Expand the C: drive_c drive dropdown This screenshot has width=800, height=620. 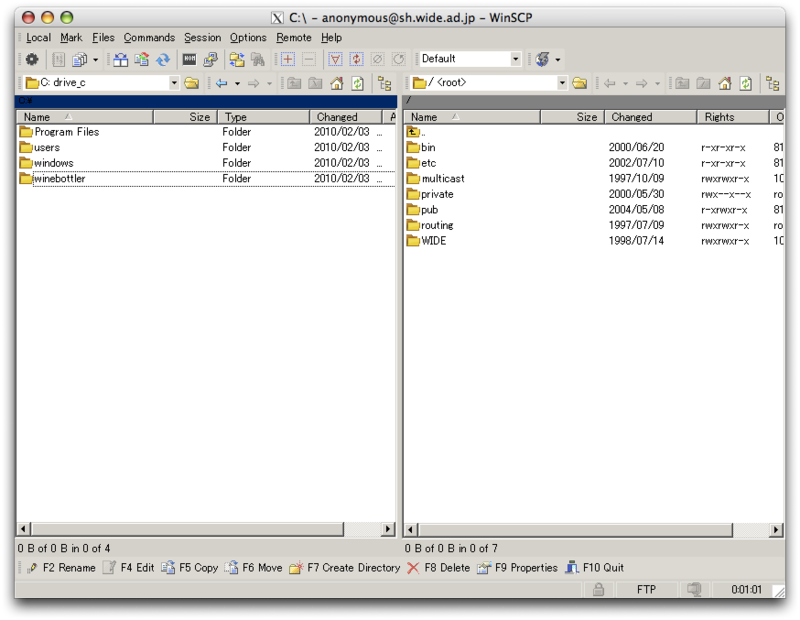[174, 83]
